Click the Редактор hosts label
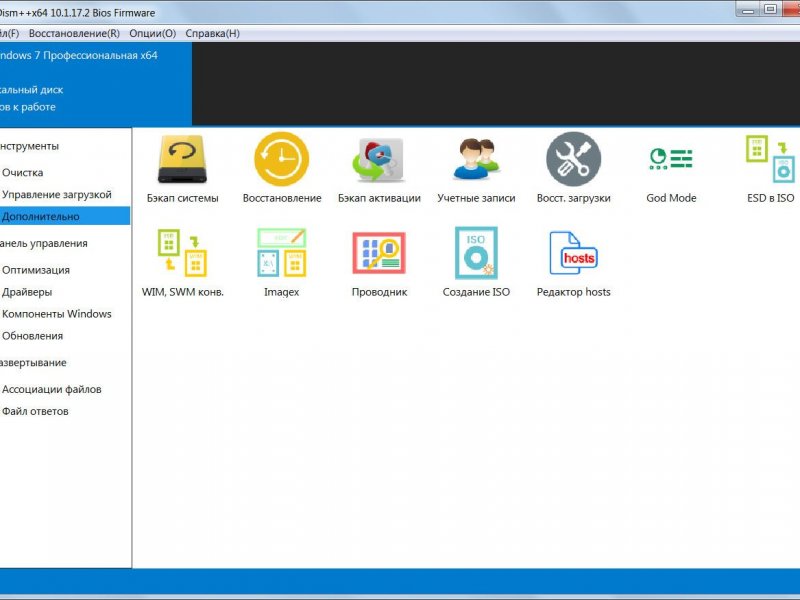 [573, 292]
